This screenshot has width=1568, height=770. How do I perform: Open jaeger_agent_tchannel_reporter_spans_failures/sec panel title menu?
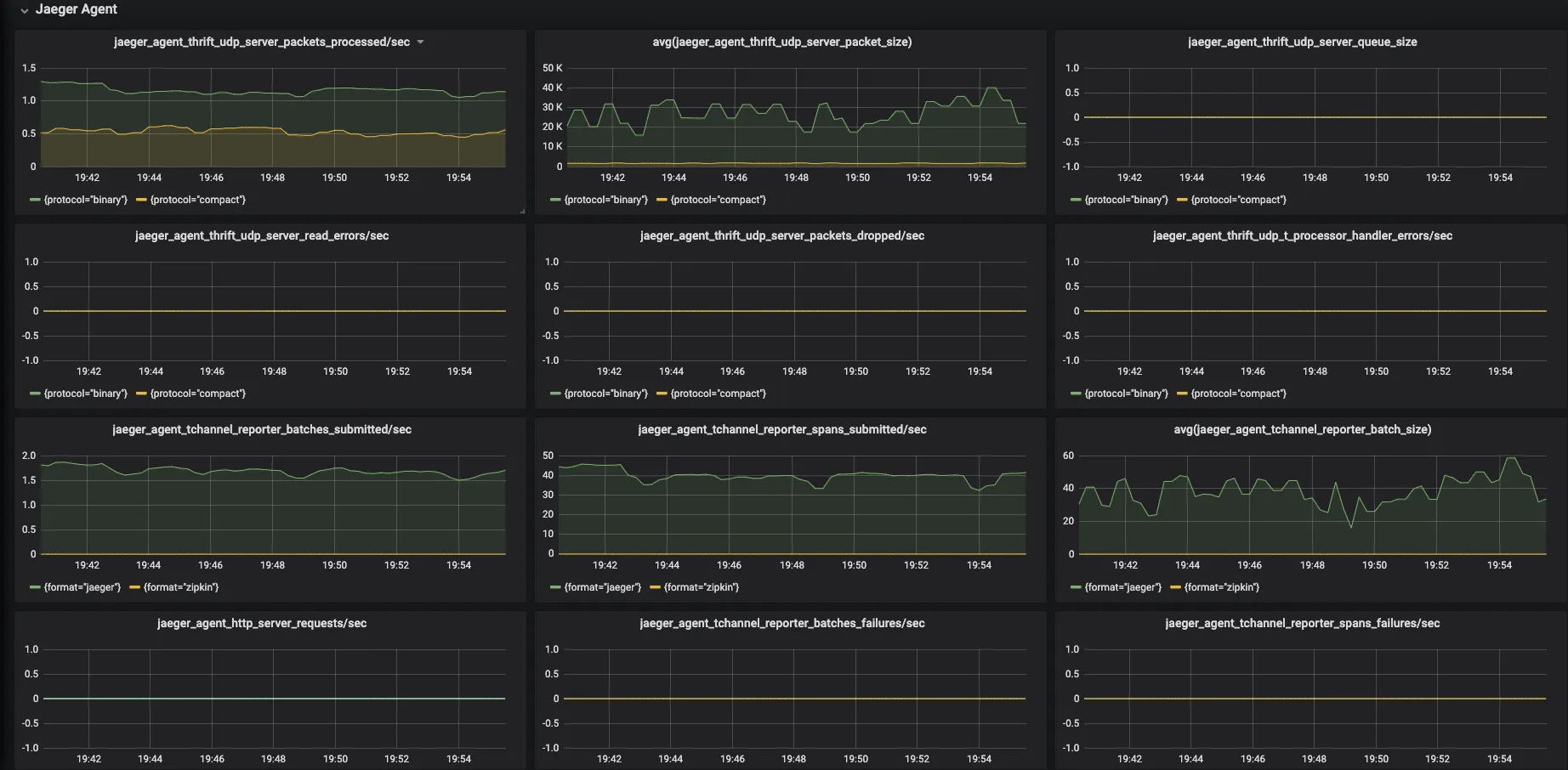tap(1302, 623)
